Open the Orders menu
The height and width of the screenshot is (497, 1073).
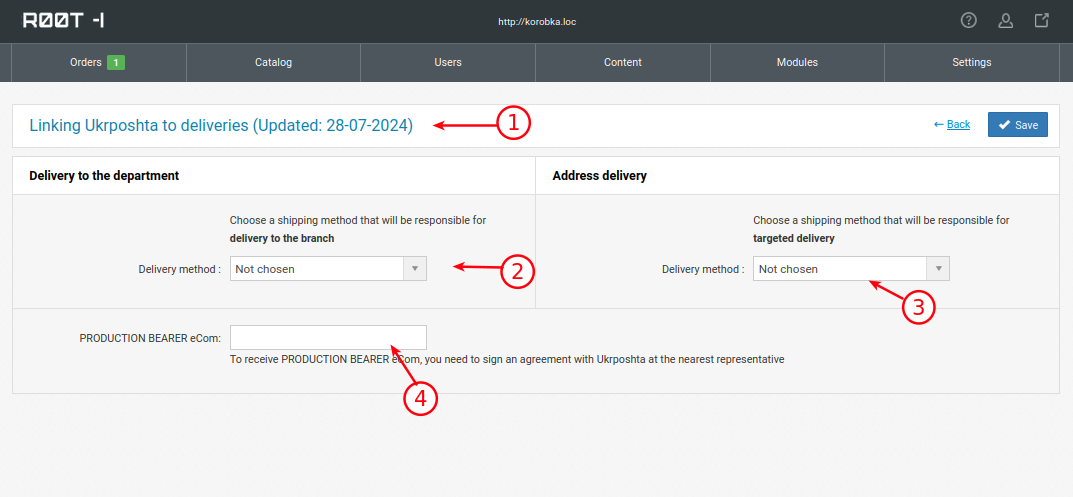pos(99,62)
